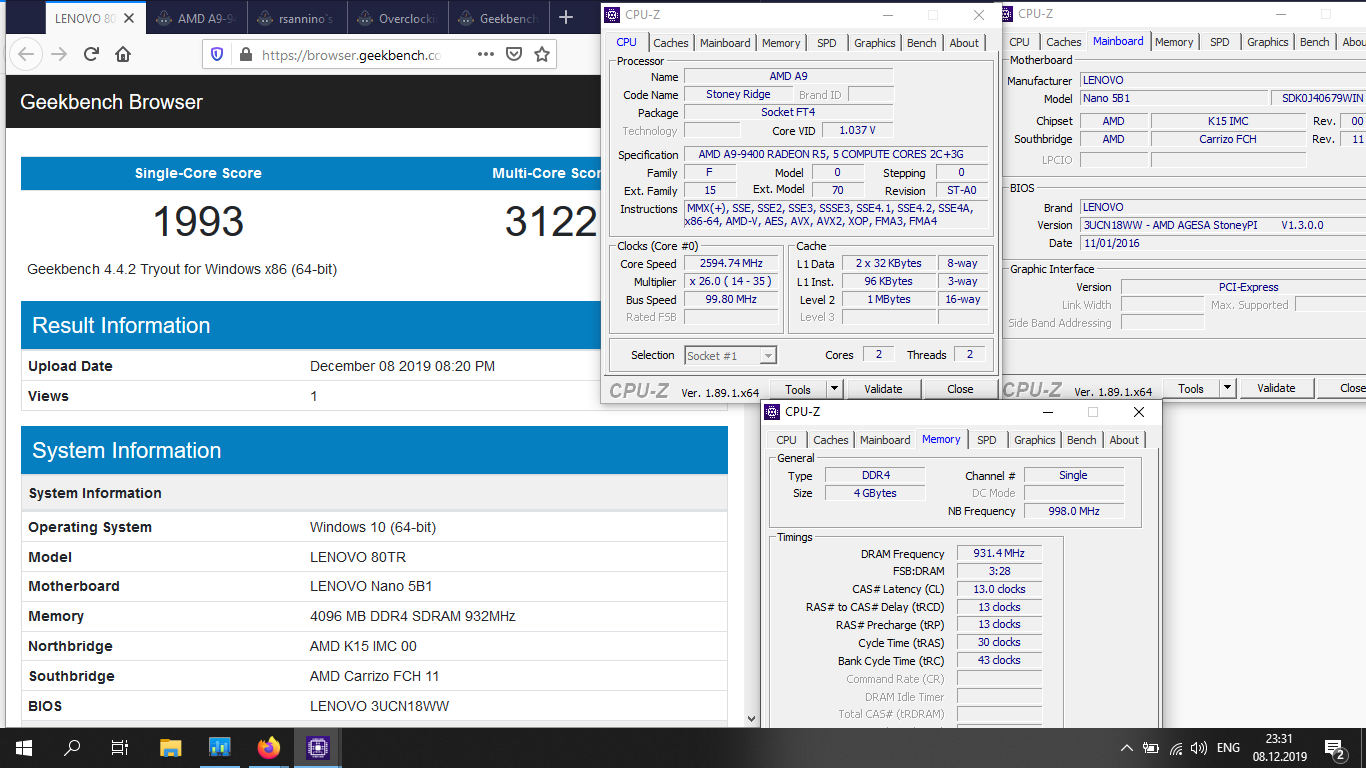Switch to the Overclocki browser tab

click(398, 18)
